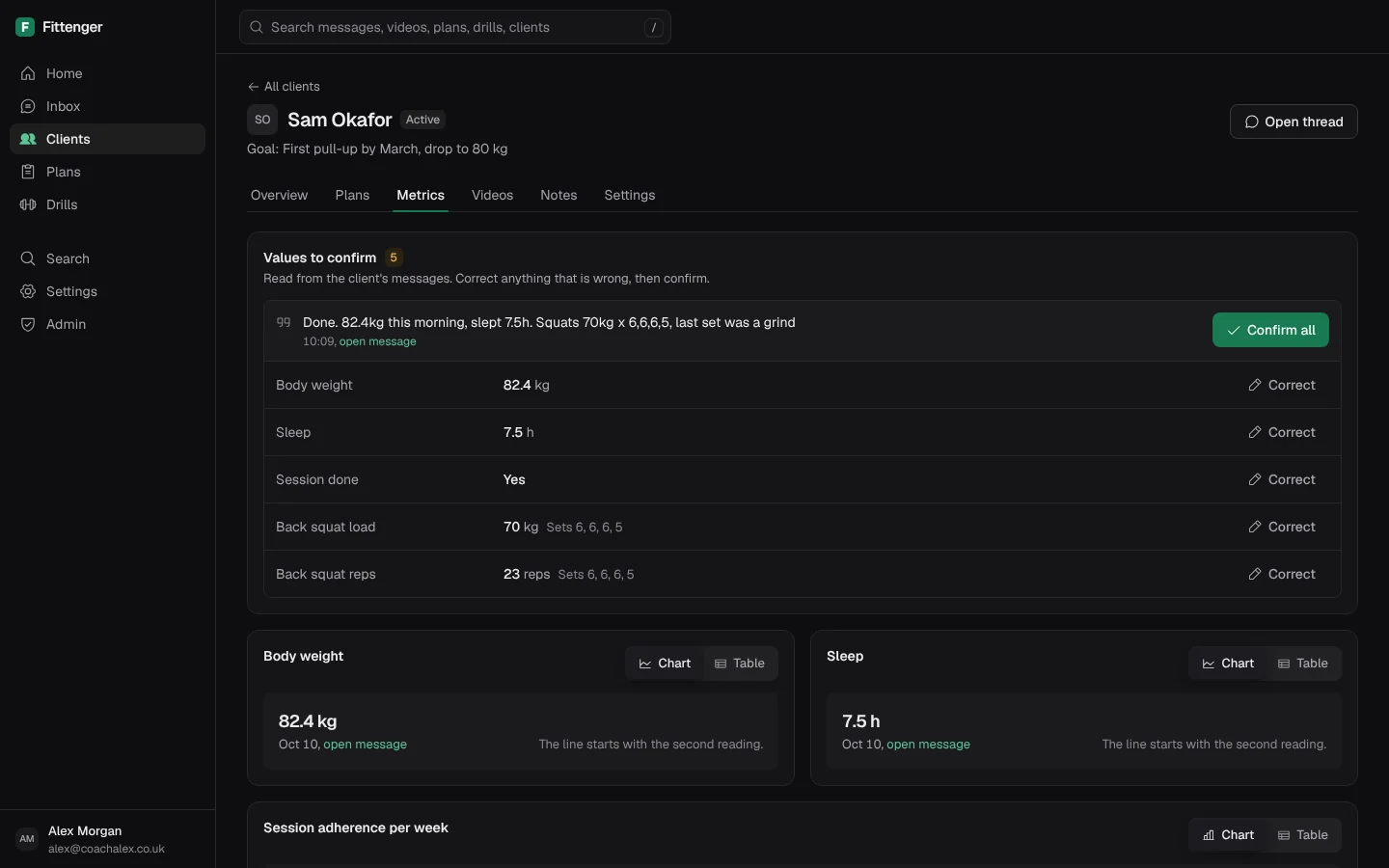Open message link in Sleep card
Viewport: 1389px width, 868px height.
928,745
